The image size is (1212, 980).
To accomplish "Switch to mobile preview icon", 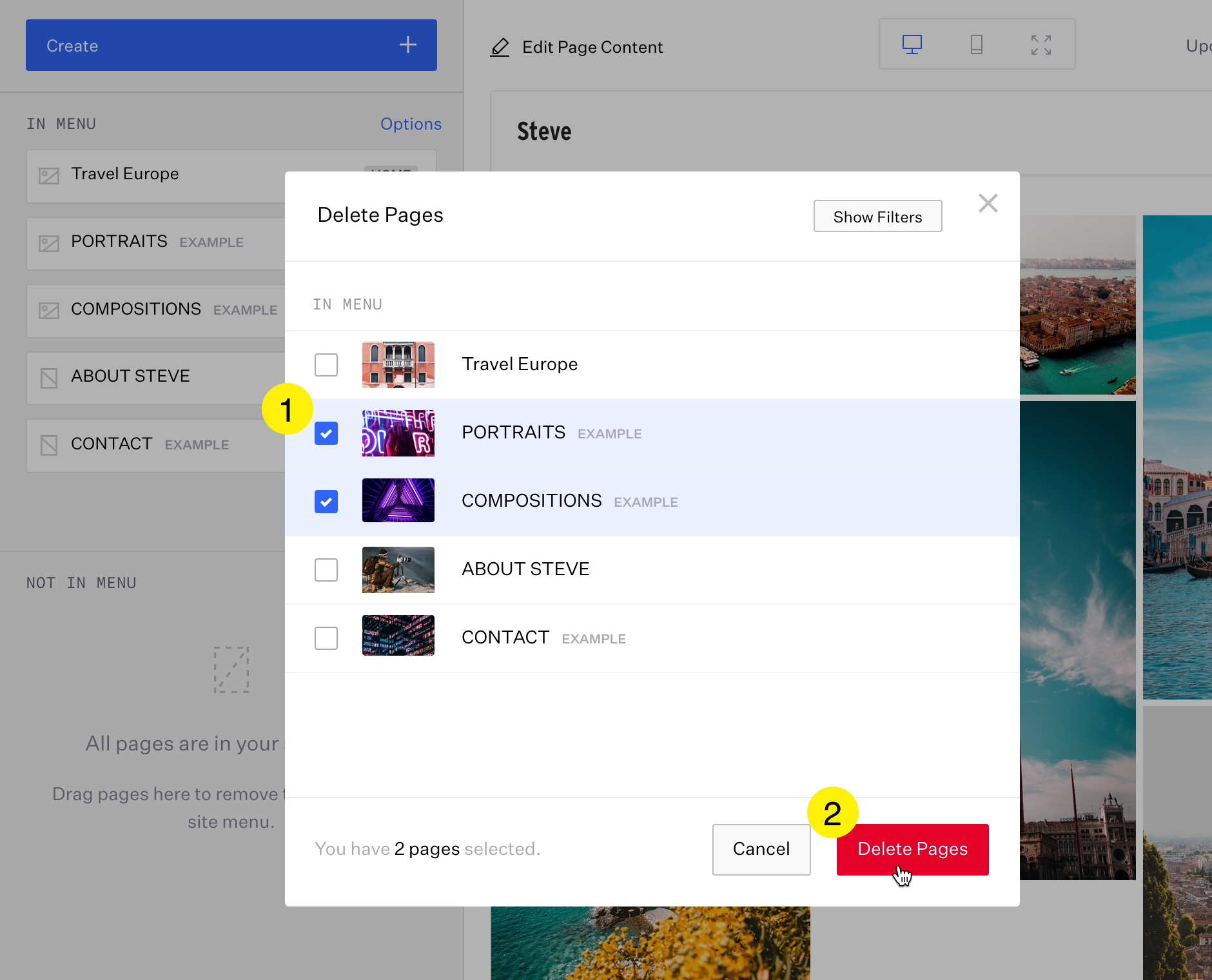I will [976, 44].
